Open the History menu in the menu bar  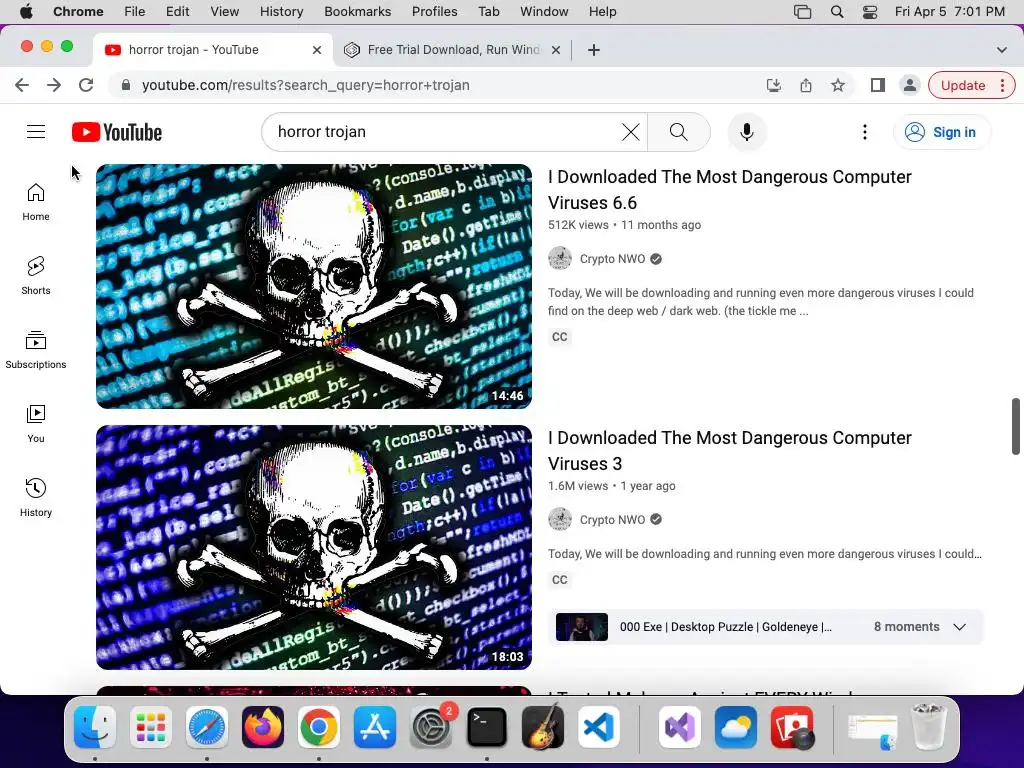pyautogui.click(x=281, y=12)
